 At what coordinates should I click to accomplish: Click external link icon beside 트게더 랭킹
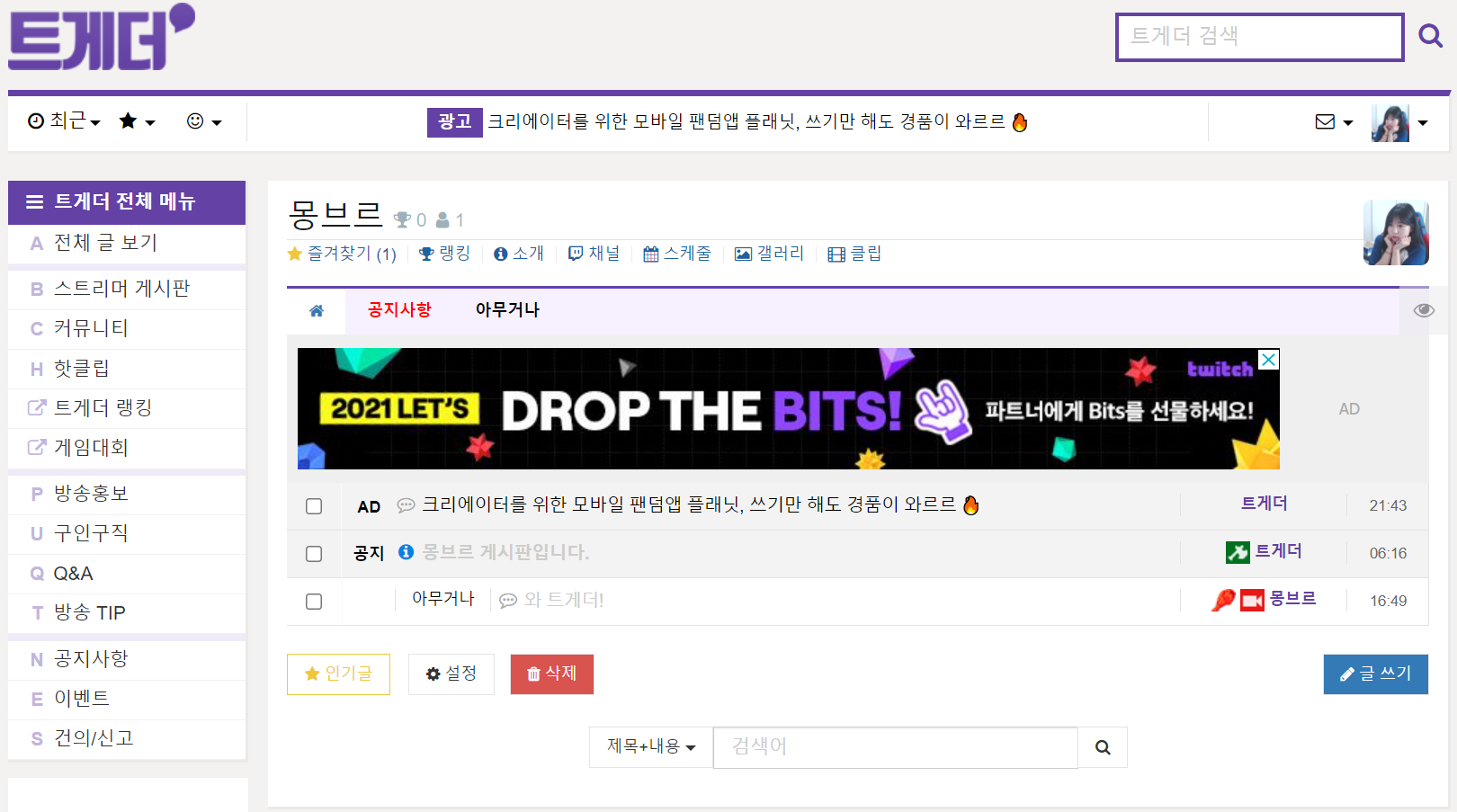[36, 407]
